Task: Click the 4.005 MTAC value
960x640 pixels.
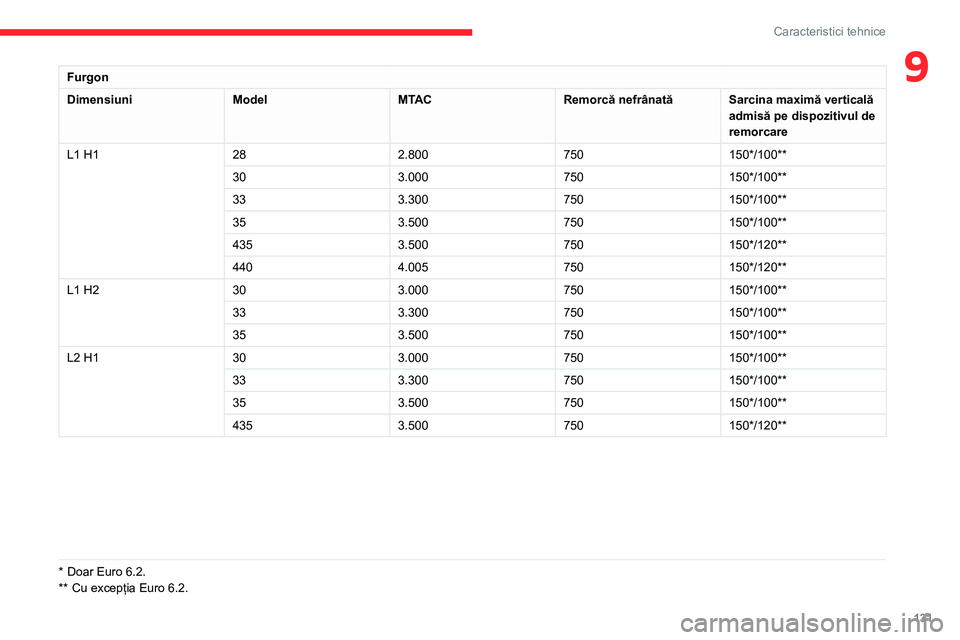Action: coord(413,267)
